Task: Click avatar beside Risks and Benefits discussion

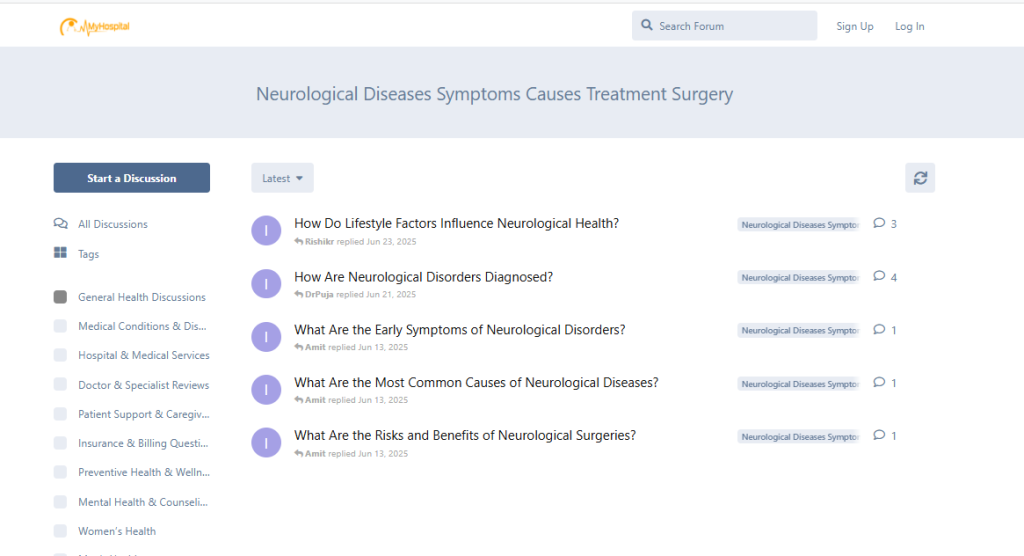Action: 266,443
